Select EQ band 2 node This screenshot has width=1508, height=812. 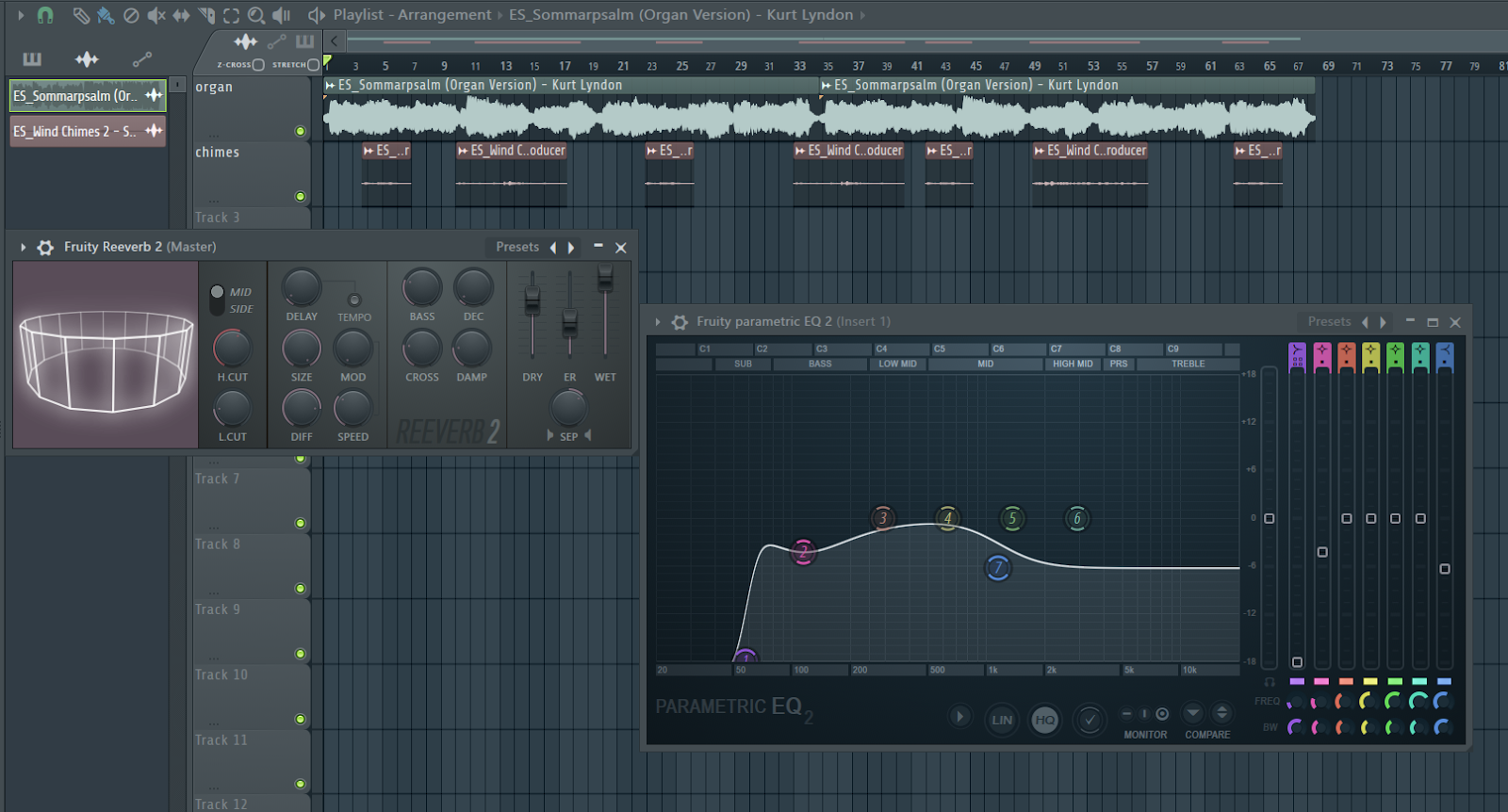coord(803,552)
